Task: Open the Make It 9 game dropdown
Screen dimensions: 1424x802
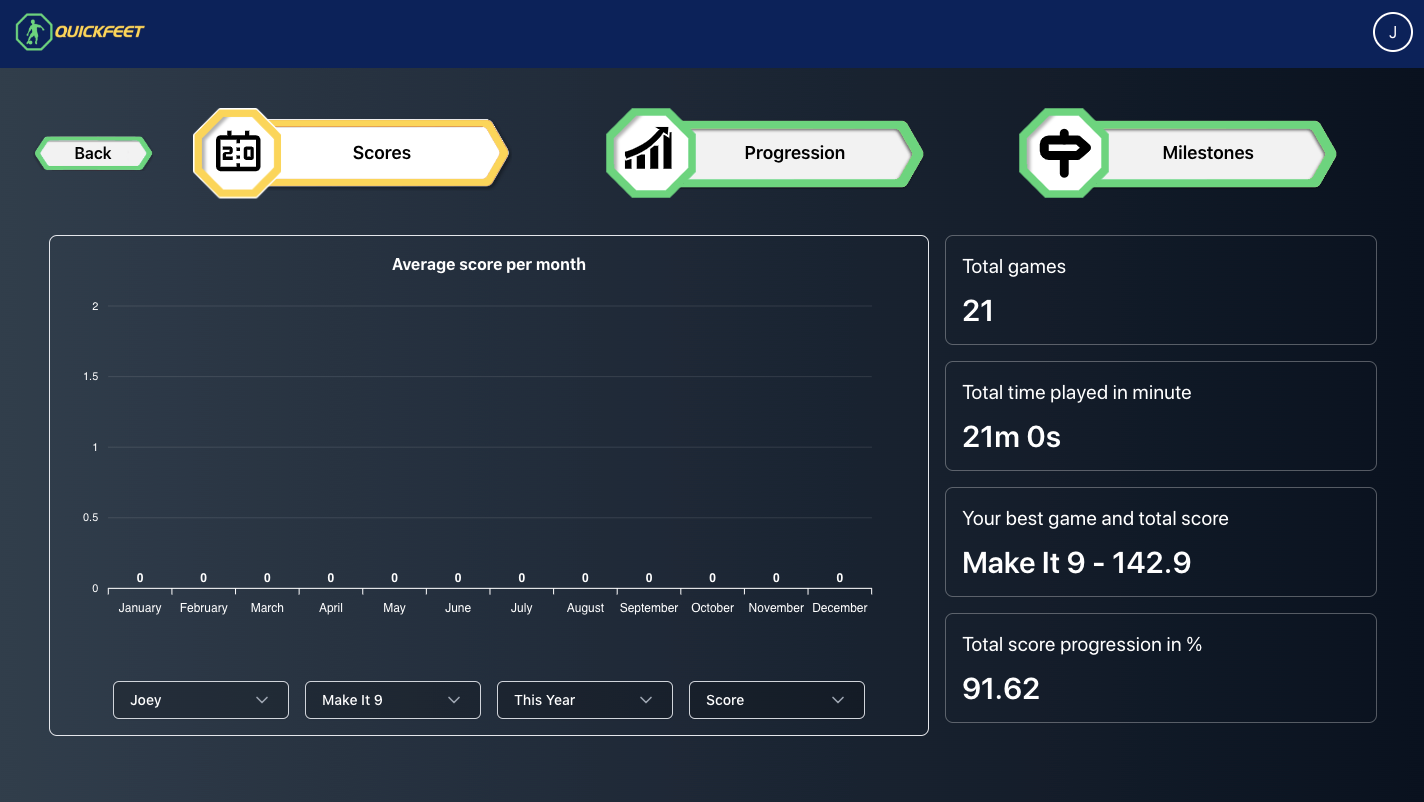Action: pos(392,700)
